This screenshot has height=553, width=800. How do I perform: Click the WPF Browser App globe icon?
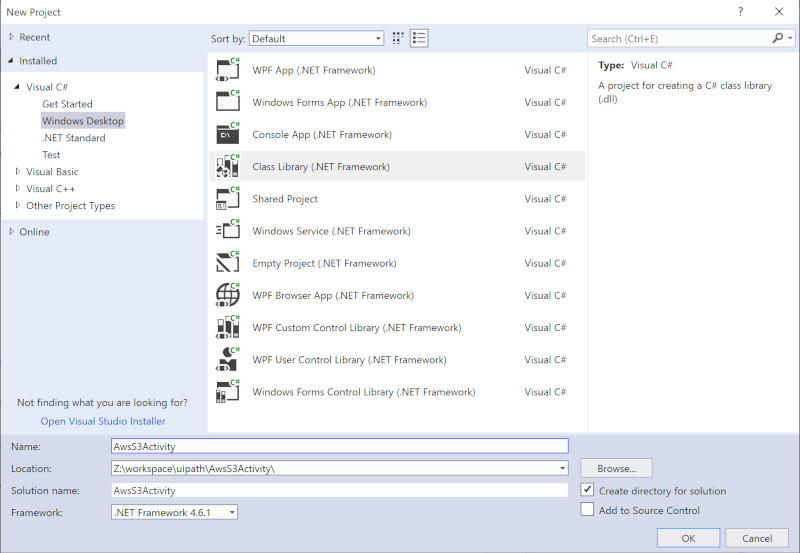tap(228, 295)
